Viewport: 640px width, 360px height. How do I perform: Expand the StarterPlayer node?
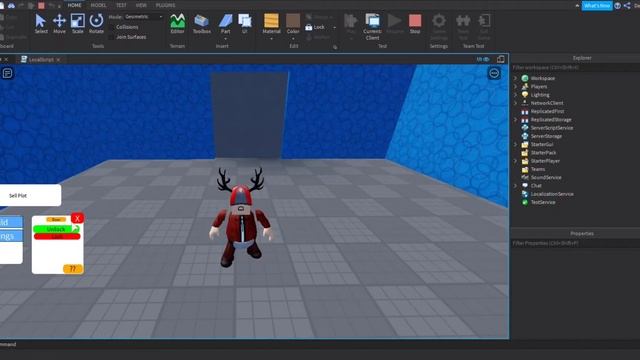(516, 161)
